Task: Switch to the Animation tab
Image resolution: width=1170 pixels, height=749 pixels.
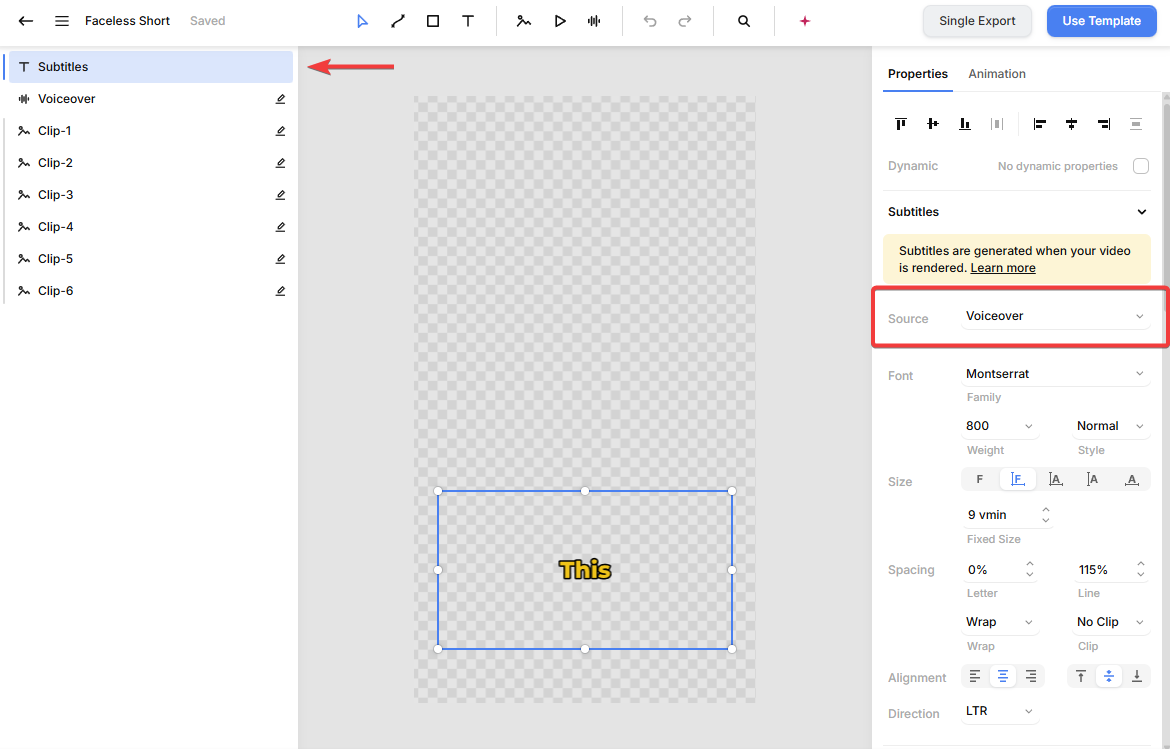Action: (997, 74)
